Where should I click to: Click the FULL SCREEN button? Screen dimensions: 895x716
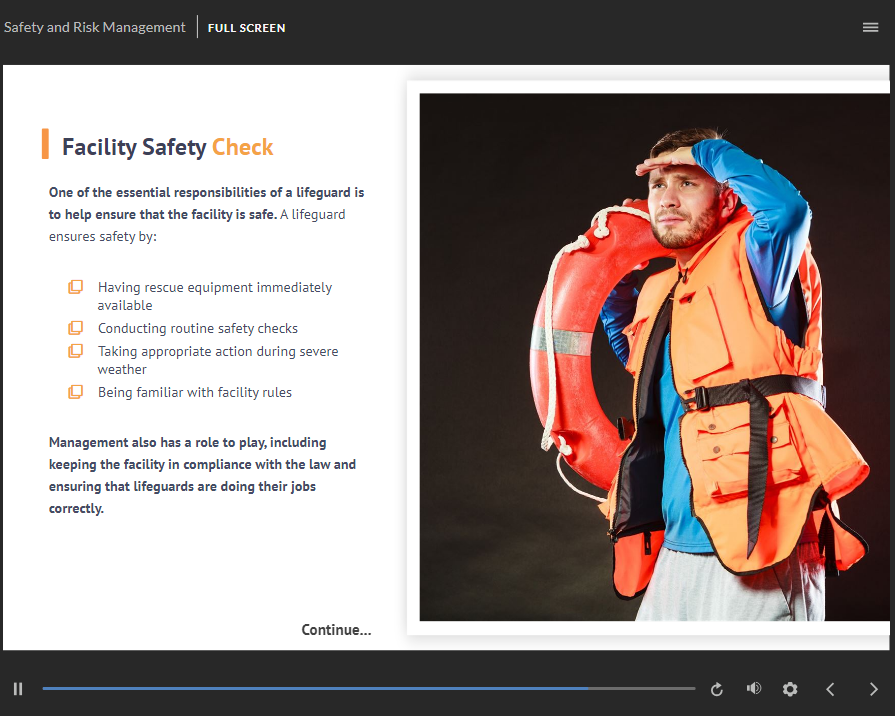[x=246, y=28]
